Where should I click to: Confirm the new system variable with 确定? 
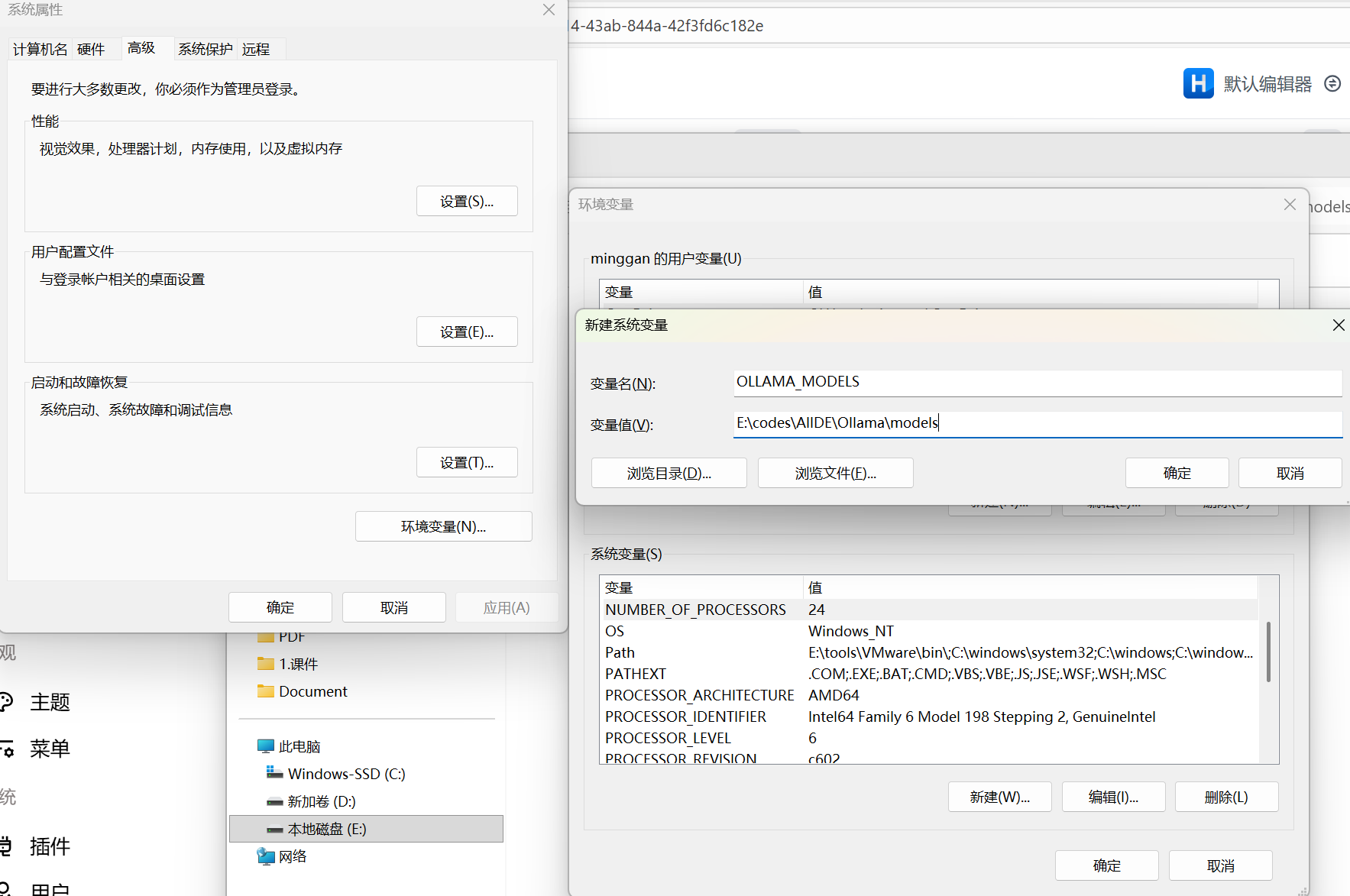(1177, 473)
